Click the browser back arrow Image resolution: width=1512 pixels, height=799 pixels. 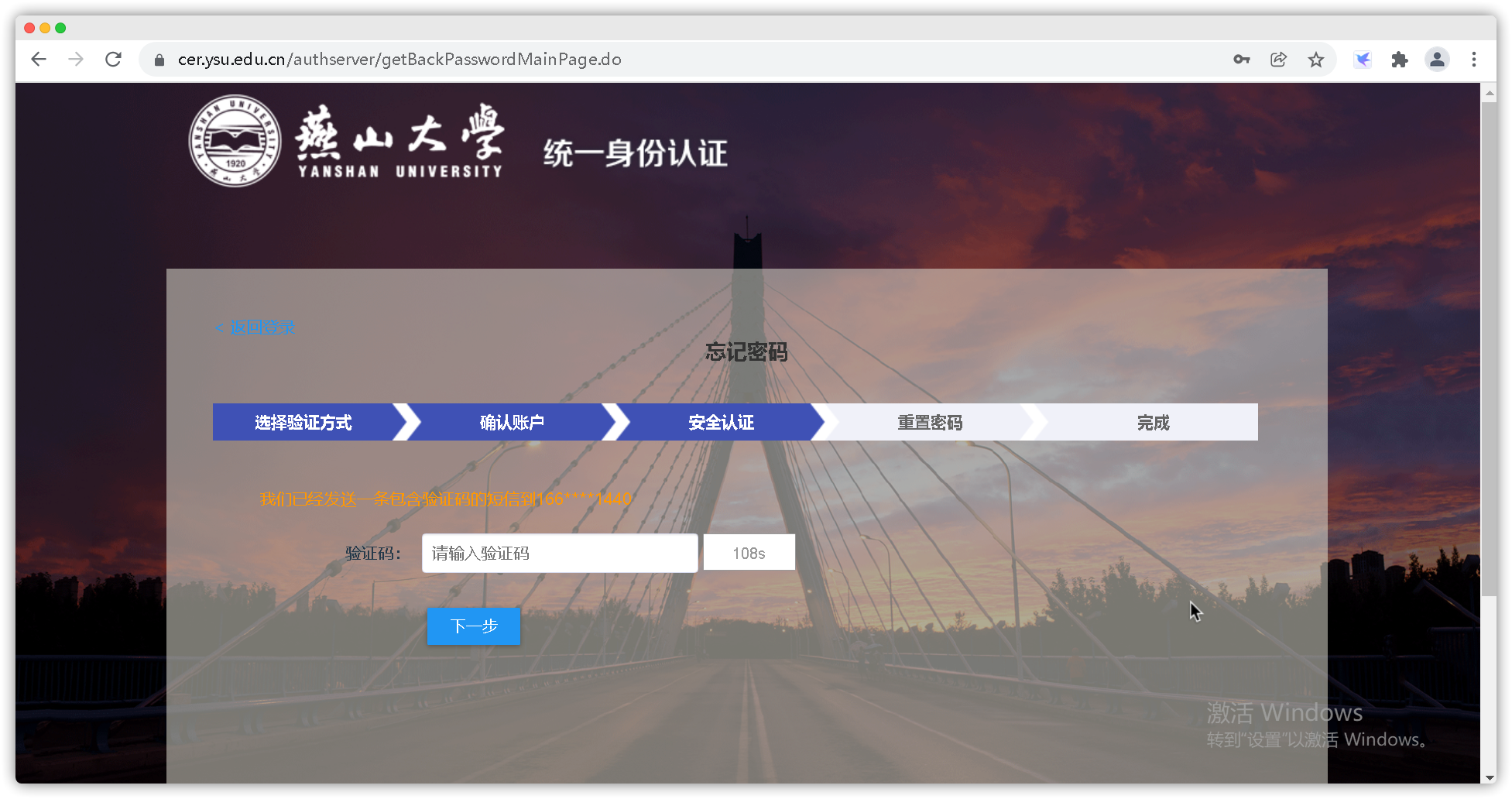pyautogui.click(x=39, y=60)
